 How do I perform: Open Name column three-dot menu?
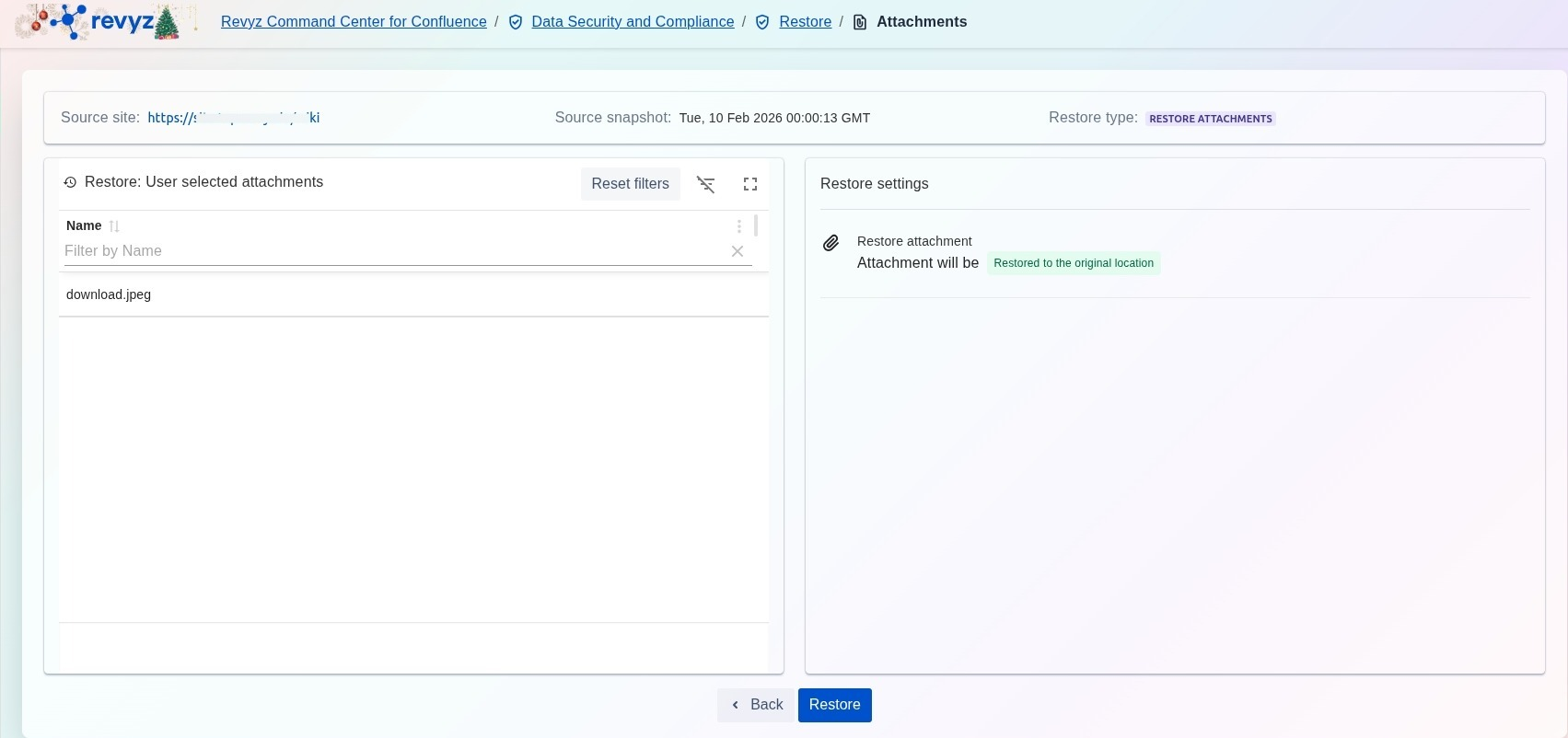tap(738, 226)
